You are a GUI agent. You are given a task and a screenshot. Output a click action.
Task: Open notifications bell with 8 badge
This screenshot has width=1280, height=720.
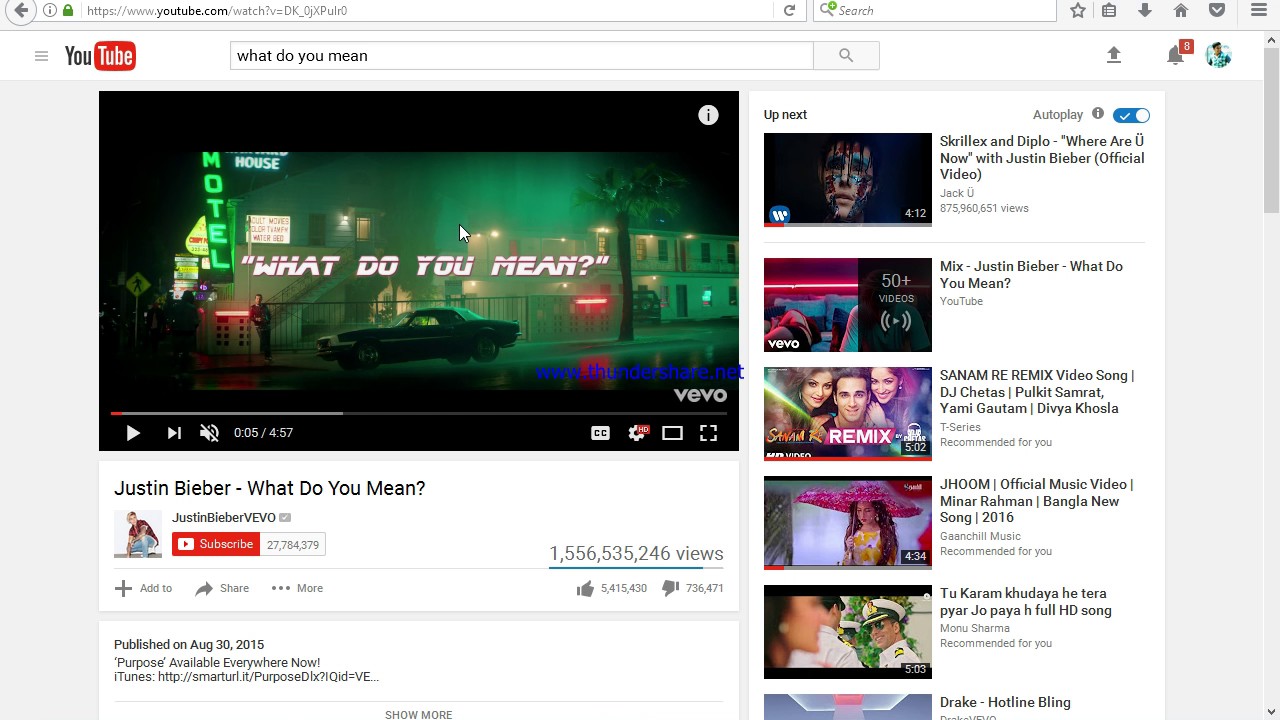[x=1176, y=55]
